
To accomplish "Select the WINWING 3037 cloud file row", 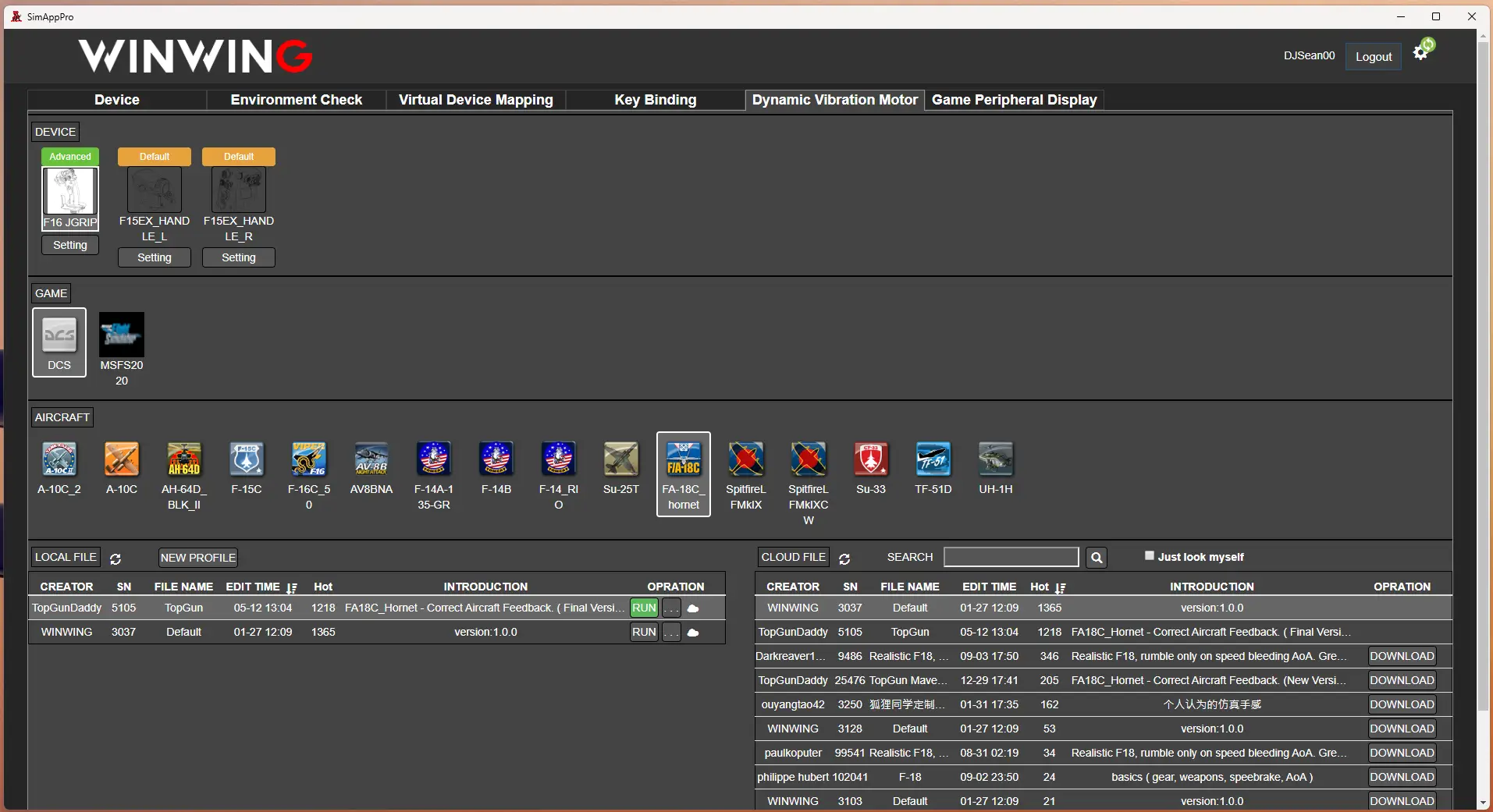I will 1104,608.
